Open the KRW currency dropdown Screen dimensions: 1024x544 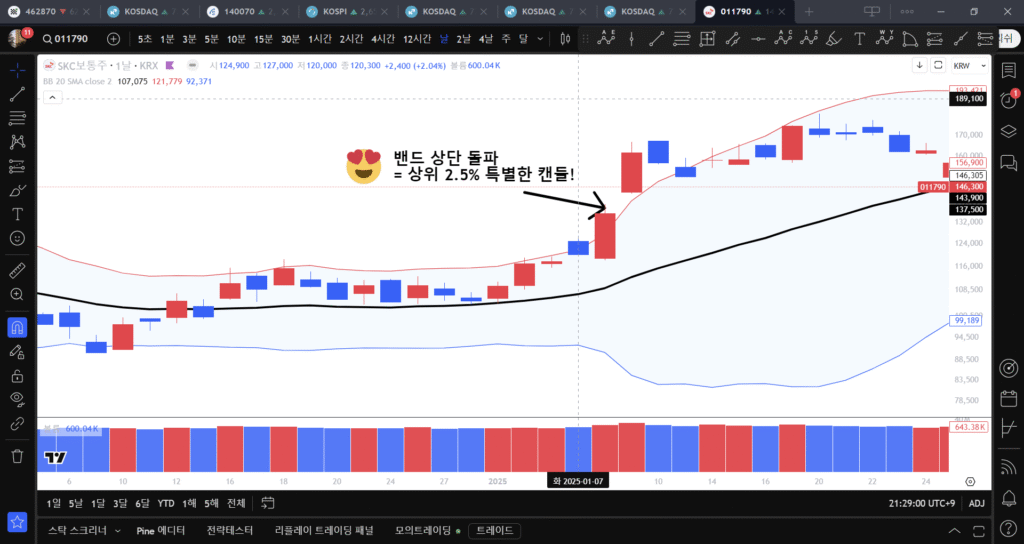click(962, 65)
